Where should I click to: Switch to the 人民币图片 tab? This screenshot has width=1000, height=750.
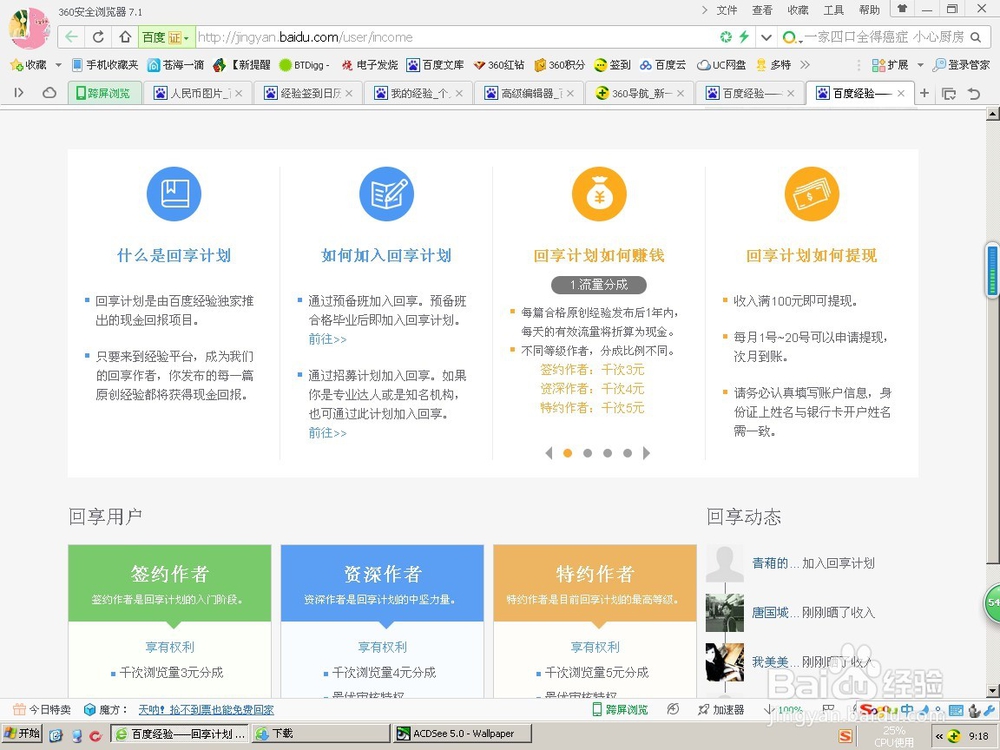198,93
